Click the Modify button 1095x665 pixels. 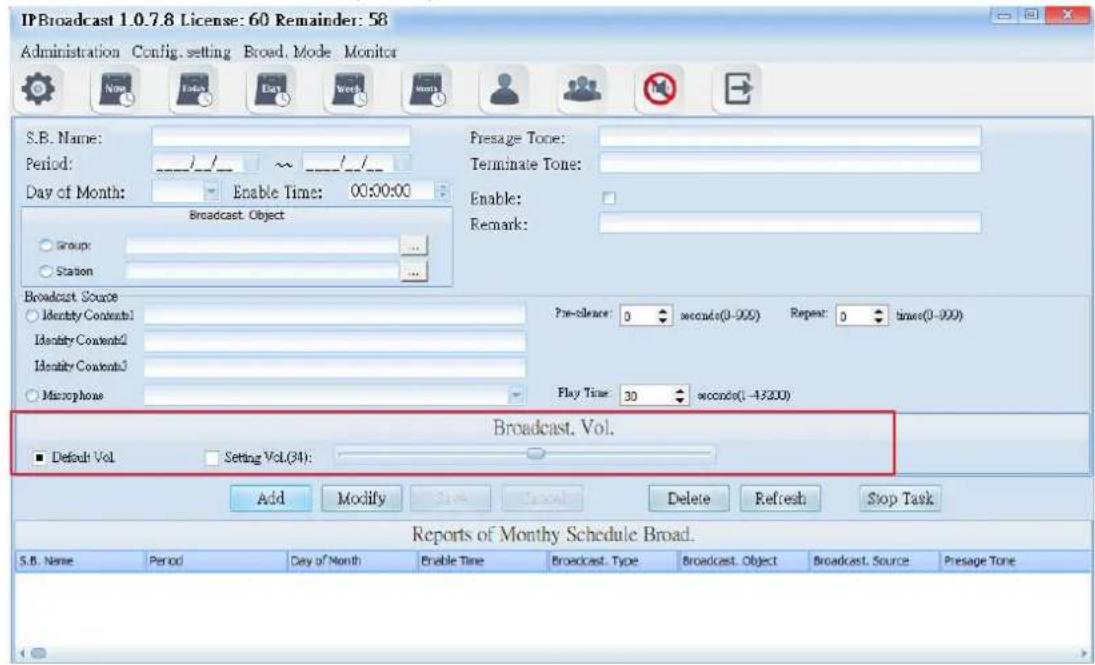(x=361, y=499)
